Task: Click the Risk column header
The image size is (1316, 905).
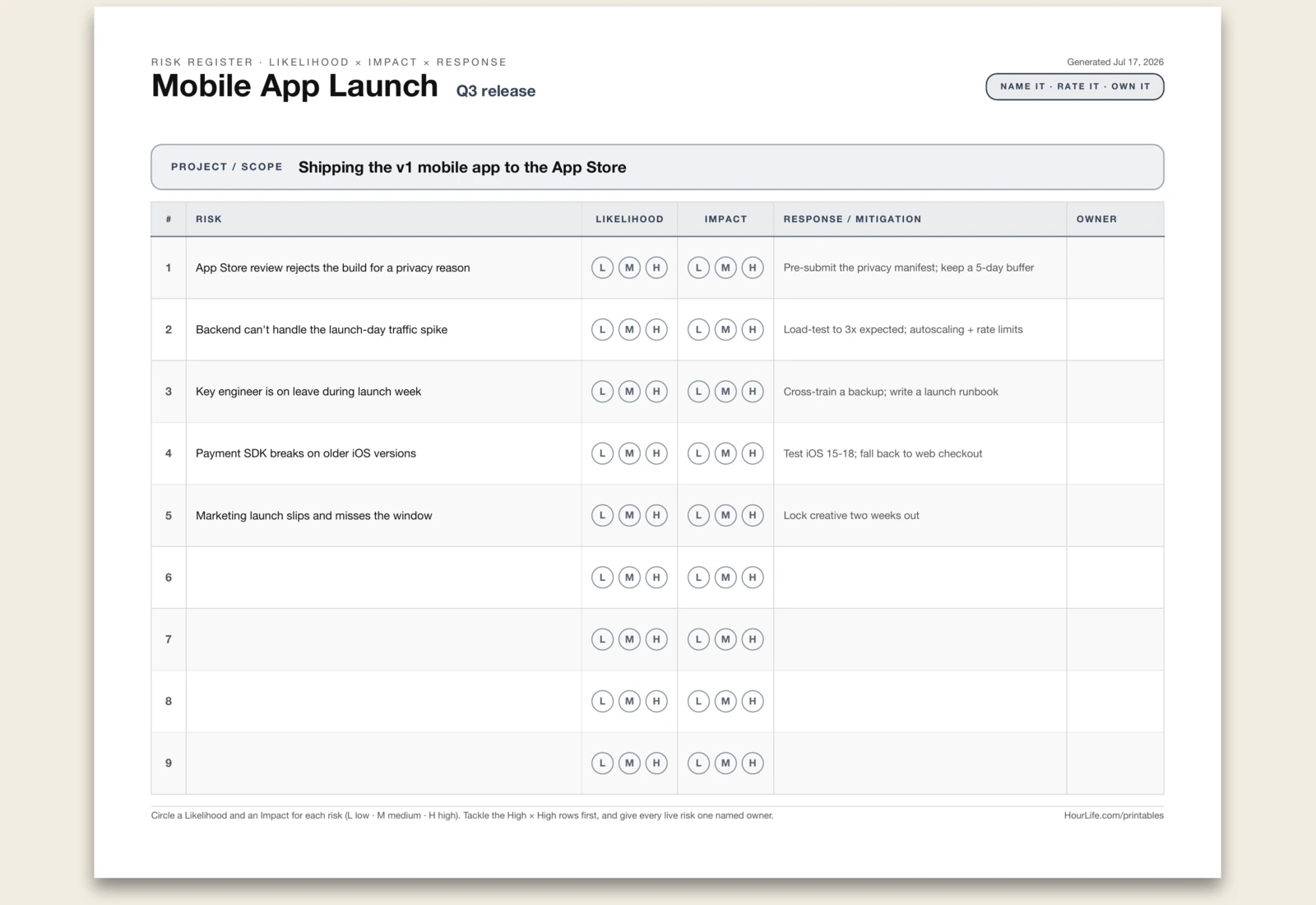Action: click(x=383, y=219)
